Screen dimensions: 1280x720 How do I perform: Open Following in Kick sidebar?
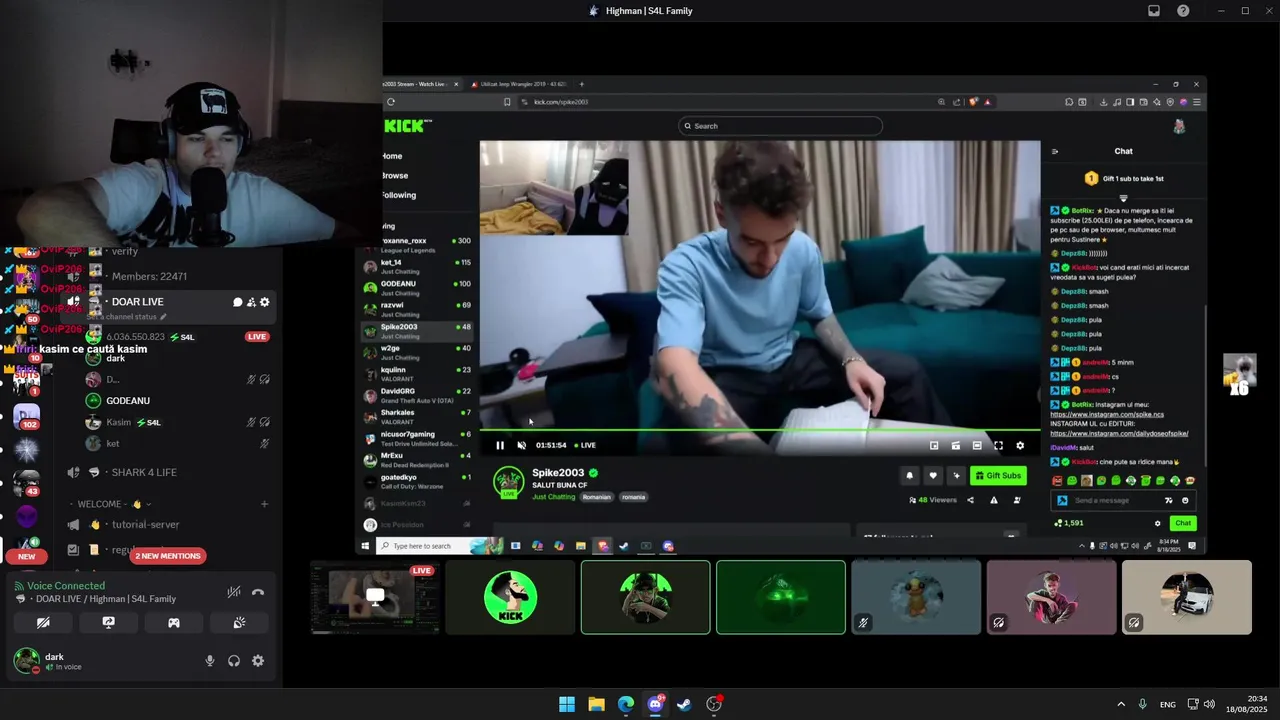[399, 195]
